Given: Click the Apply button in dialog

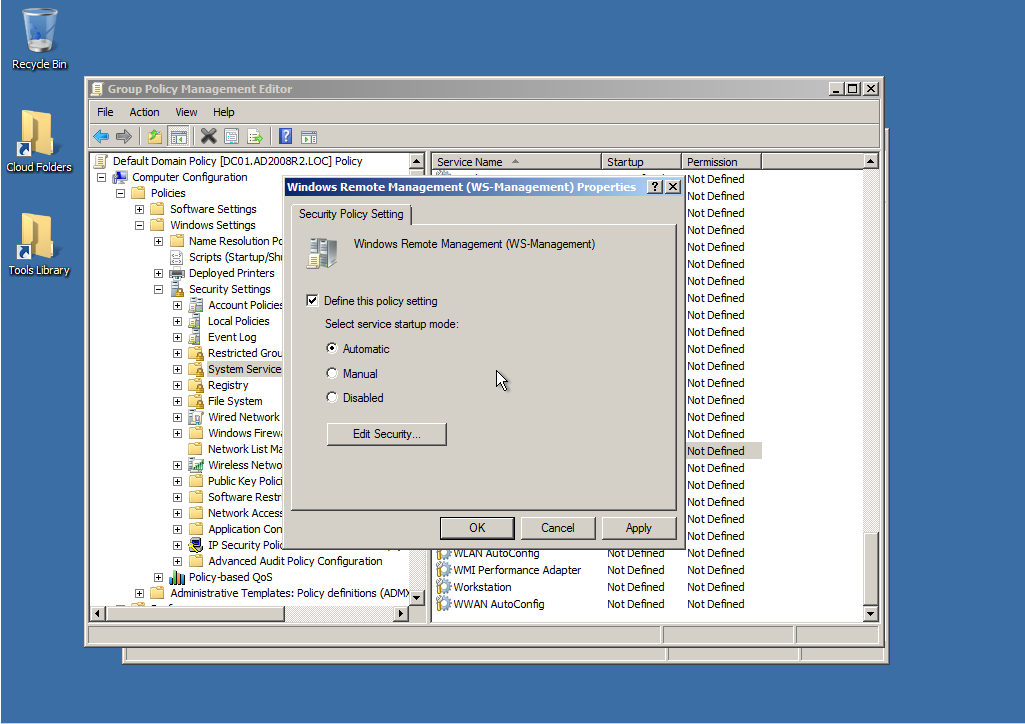Looking at the screenshot, I should coord(638,528).
